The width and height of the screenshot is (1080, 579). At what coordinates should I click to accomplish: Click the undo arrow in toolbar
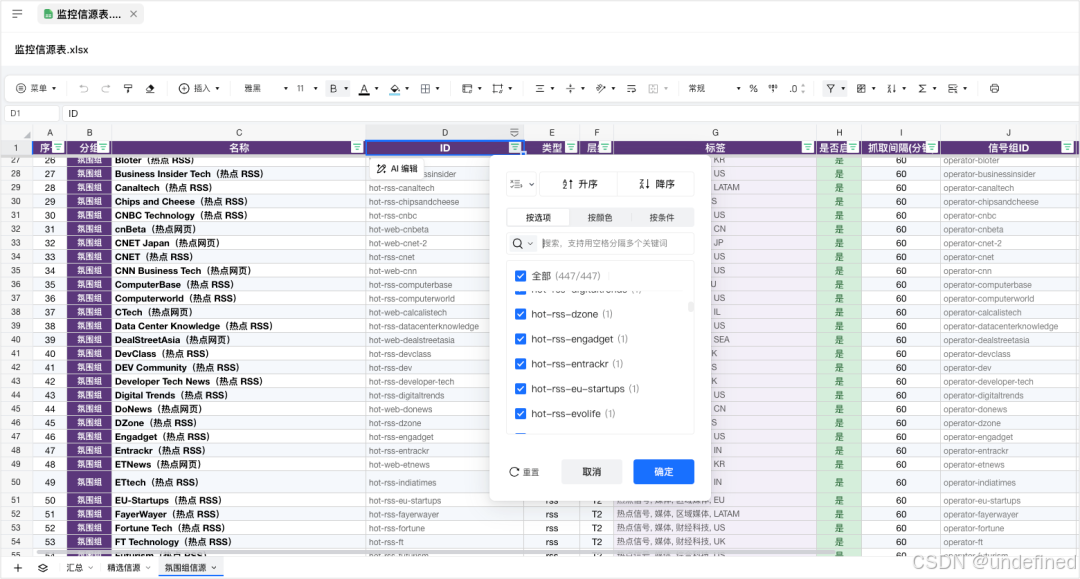point(83,88)
